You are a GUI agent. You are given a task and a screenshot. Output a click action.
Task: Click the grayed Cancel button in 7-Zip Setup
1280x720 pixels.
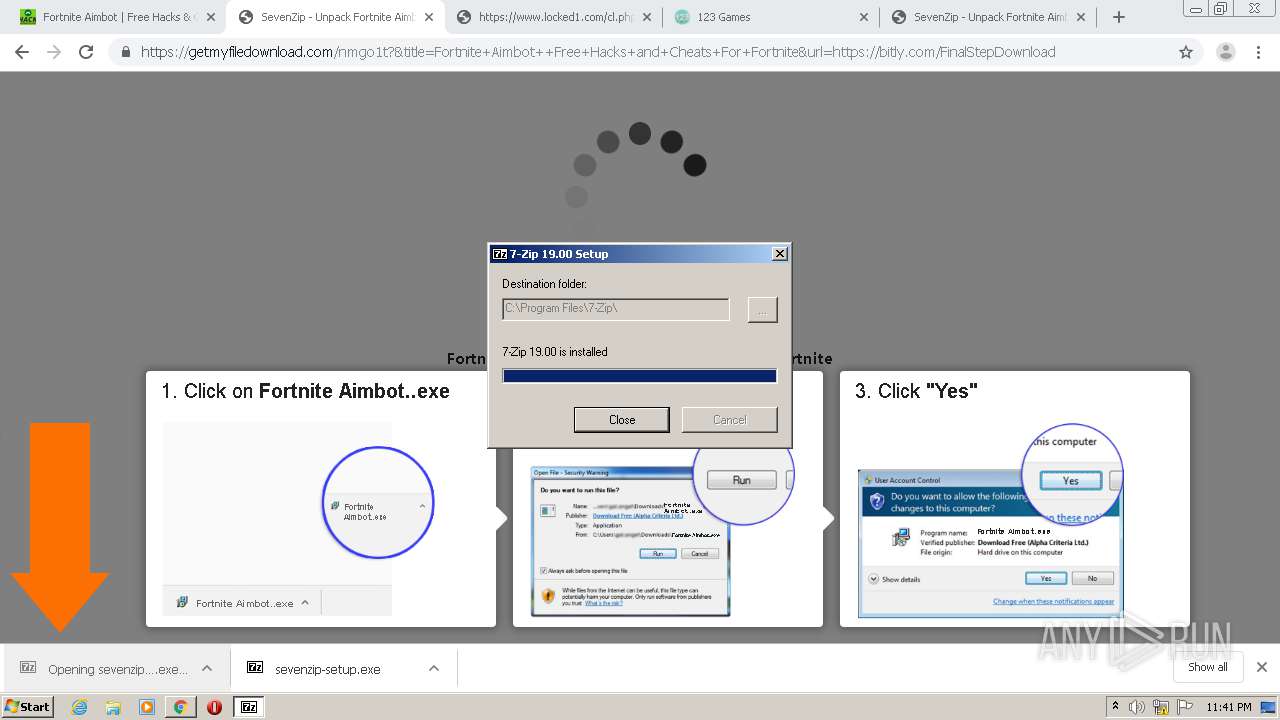coord(729,420)
